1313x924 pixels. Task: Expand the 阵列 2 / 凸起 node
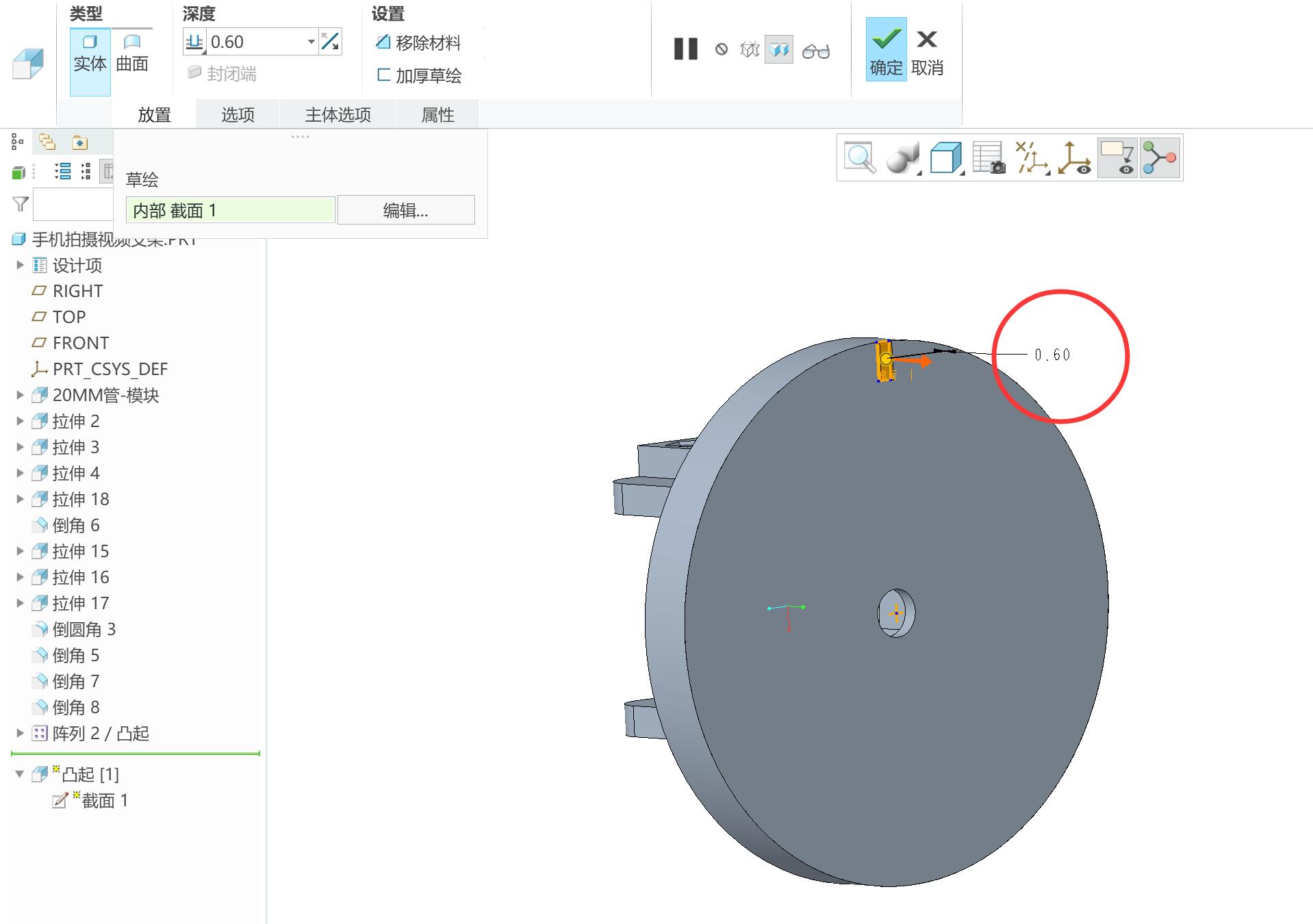coord(20,733)
